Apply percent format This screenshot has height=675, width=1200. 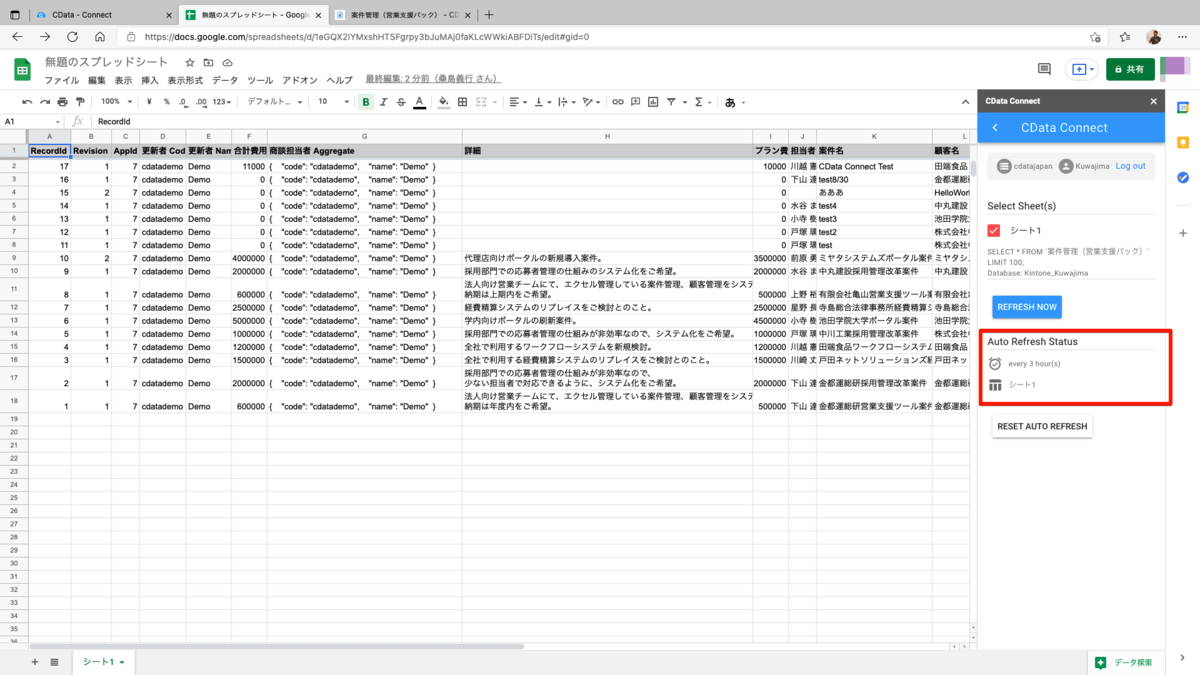[166, 102]
